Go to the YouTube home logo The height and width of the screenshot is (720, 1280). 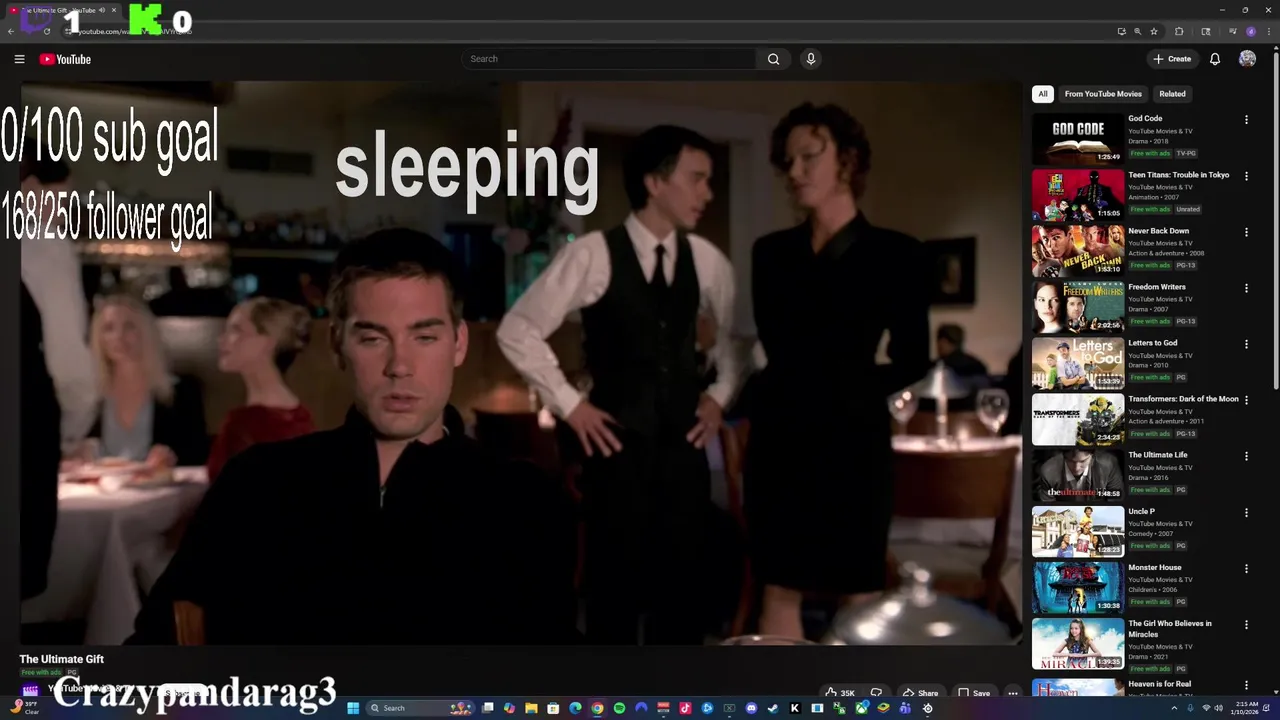65,59
